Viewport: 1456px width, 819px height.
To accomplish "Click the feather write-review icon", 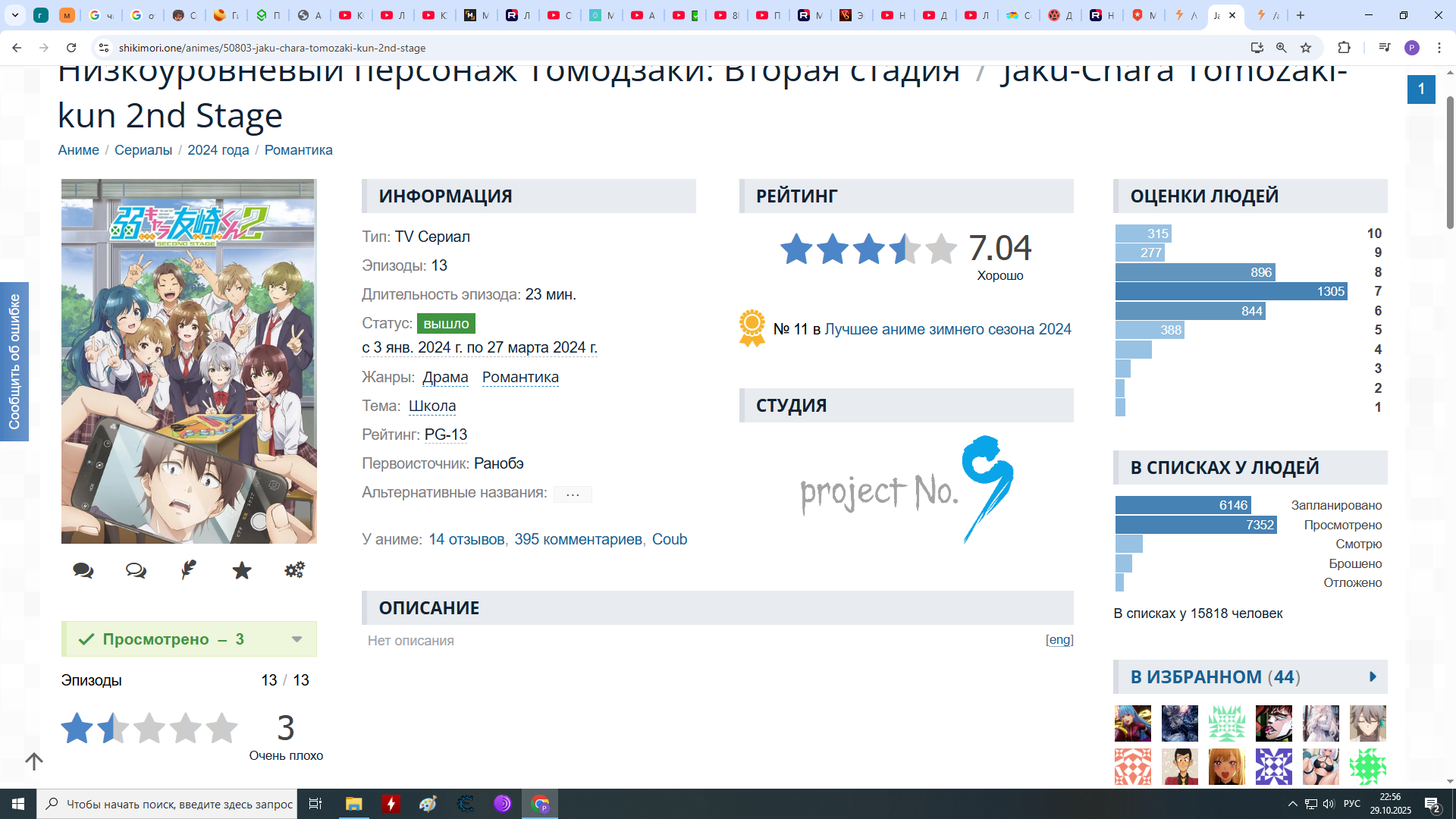I will (189, 570).
